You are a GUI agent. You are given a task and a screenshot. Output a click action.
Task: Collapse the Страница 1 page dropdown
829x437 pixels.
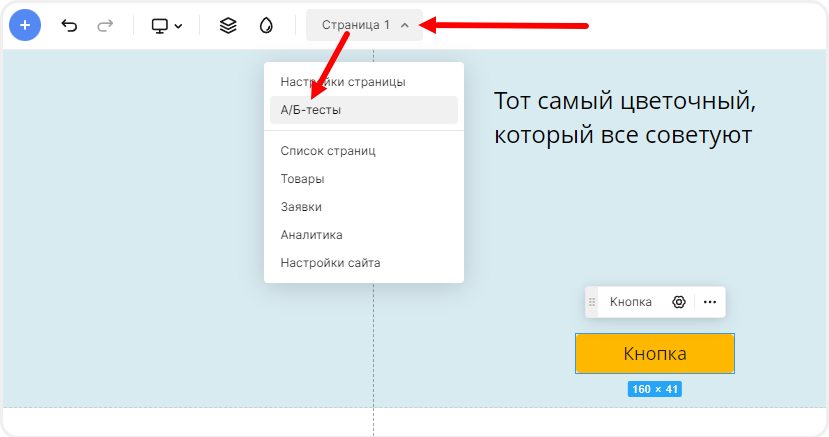tap(364, 25)
